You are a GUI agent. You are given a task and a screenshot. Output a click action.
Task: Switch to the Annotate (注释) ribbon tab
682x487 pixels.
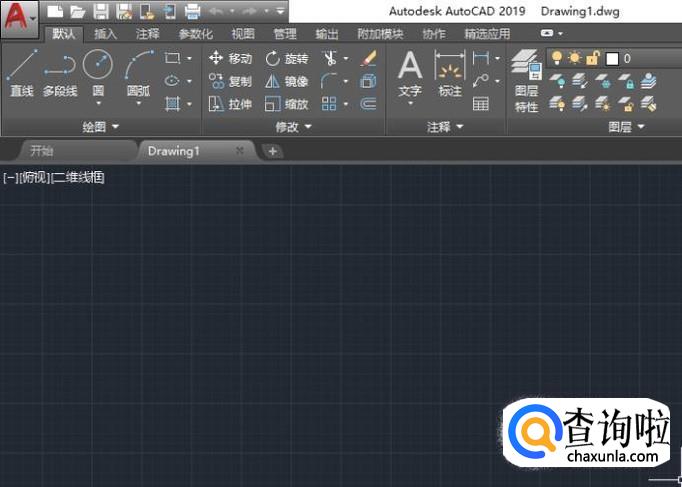click(147, 33)
